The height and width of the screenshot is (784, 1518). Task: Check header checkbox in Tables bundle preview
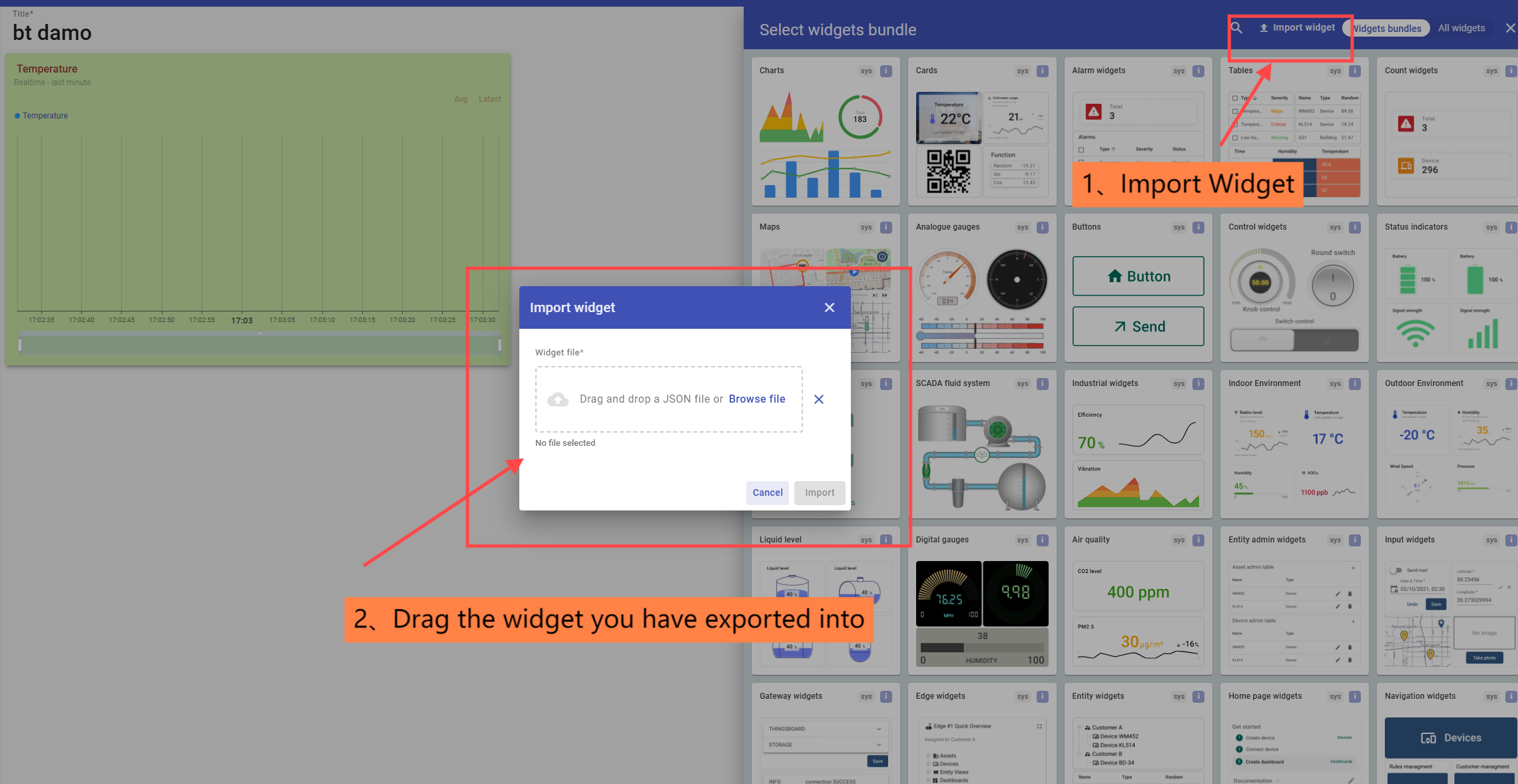[x=1235, y=98]
